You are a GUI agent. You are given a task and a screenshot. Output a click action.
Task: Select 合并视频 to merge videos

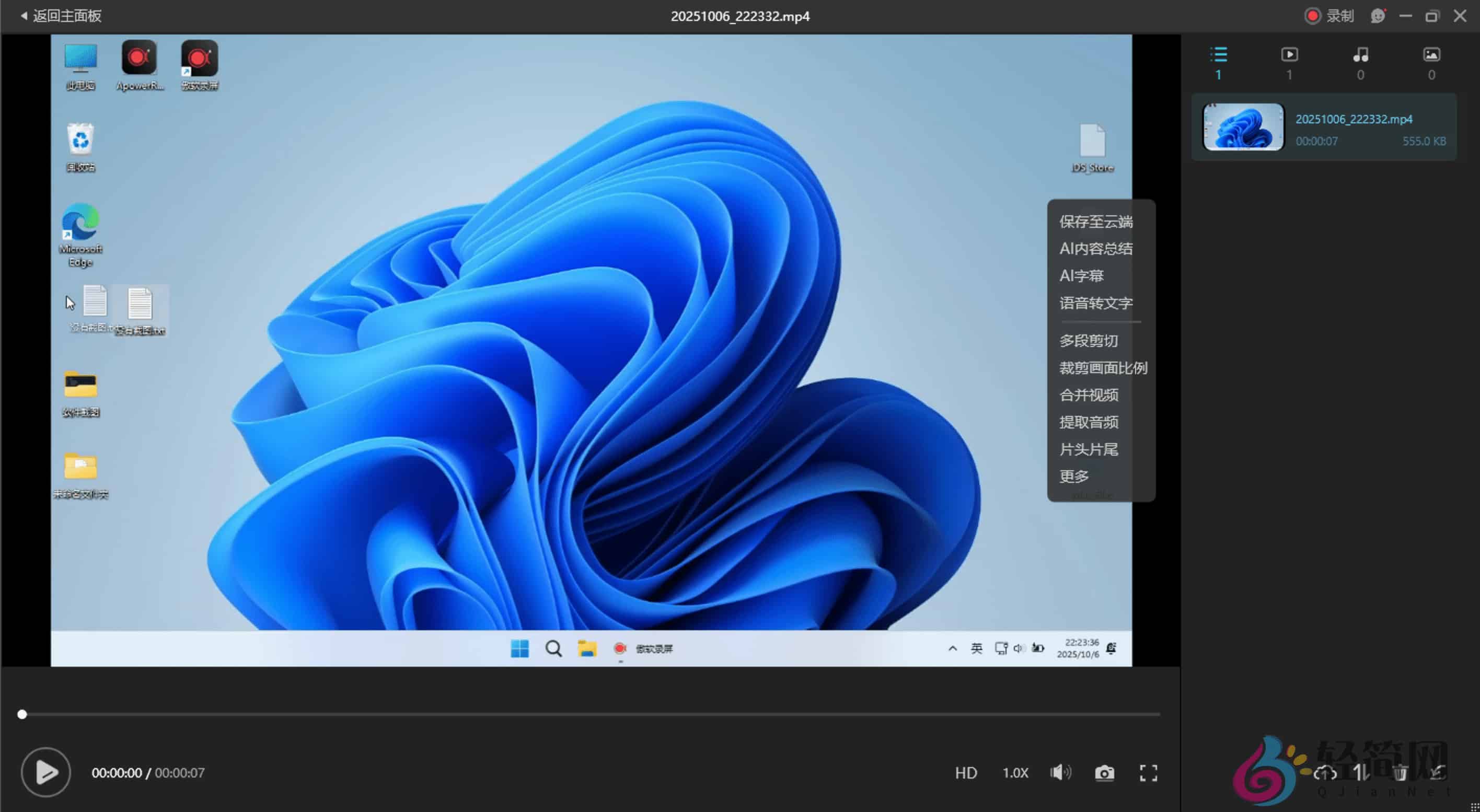[x=1091, y=395]
